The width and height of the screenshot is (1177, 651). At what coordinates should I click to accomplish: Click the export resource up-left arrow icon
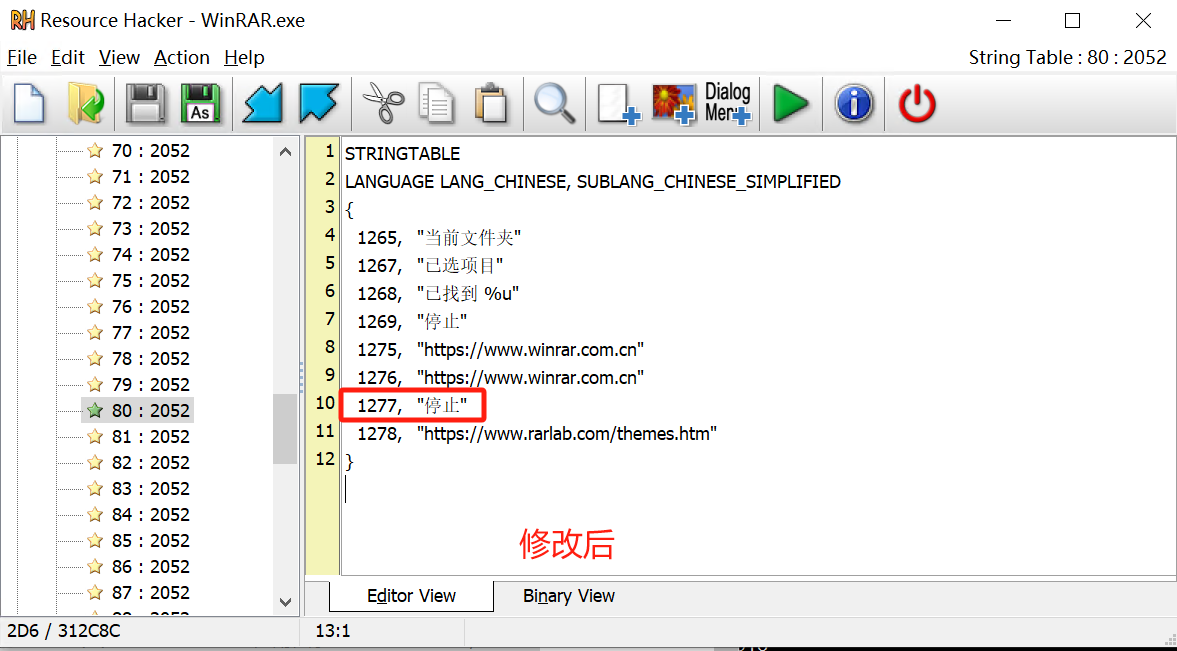pyautogui.click(x=319, y=103)
